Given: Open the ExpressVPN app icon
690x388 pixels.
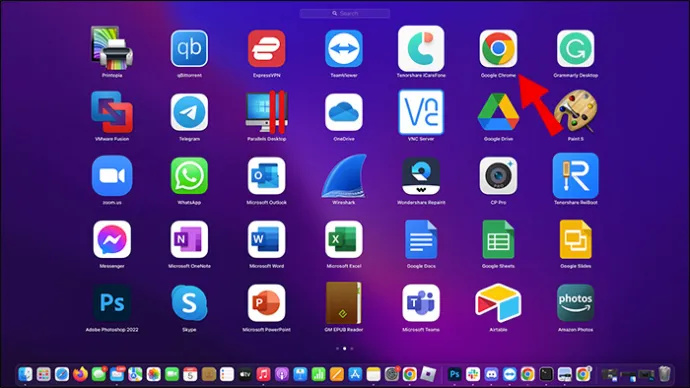Looking at the screenshot, I should coord(266,48).
